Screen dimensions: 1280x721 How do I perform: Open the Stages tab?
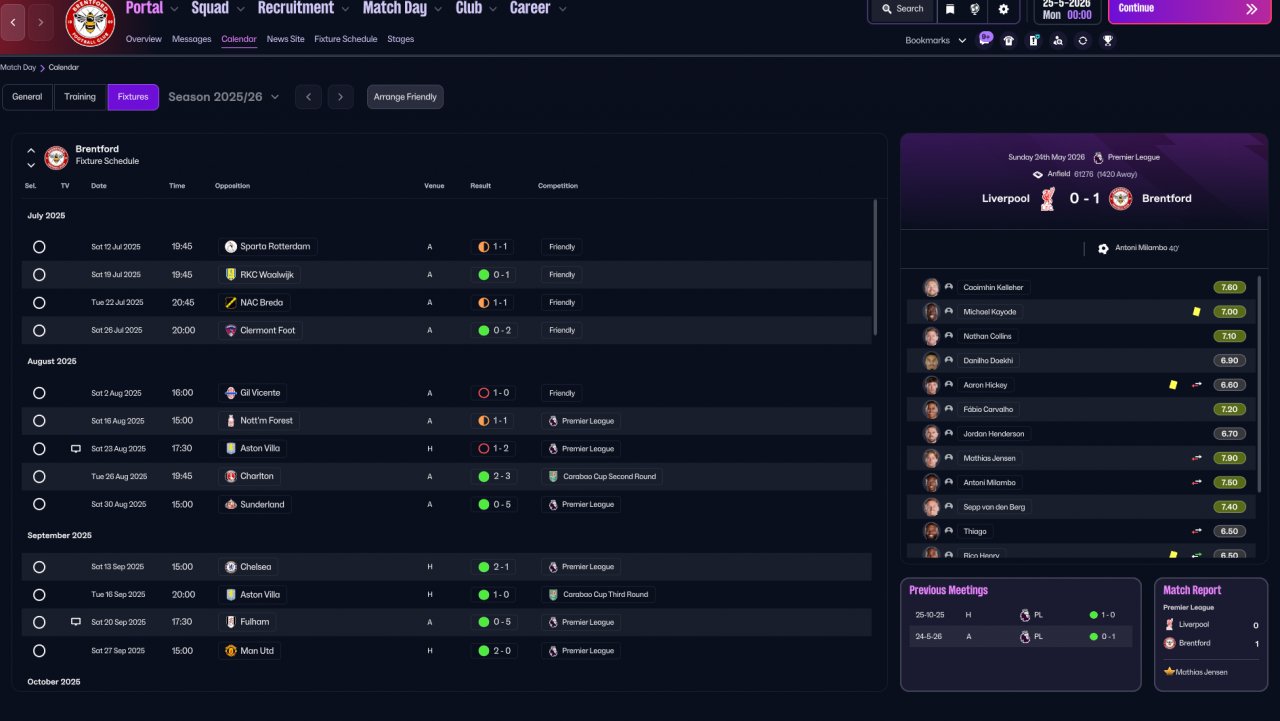(401, 39)
